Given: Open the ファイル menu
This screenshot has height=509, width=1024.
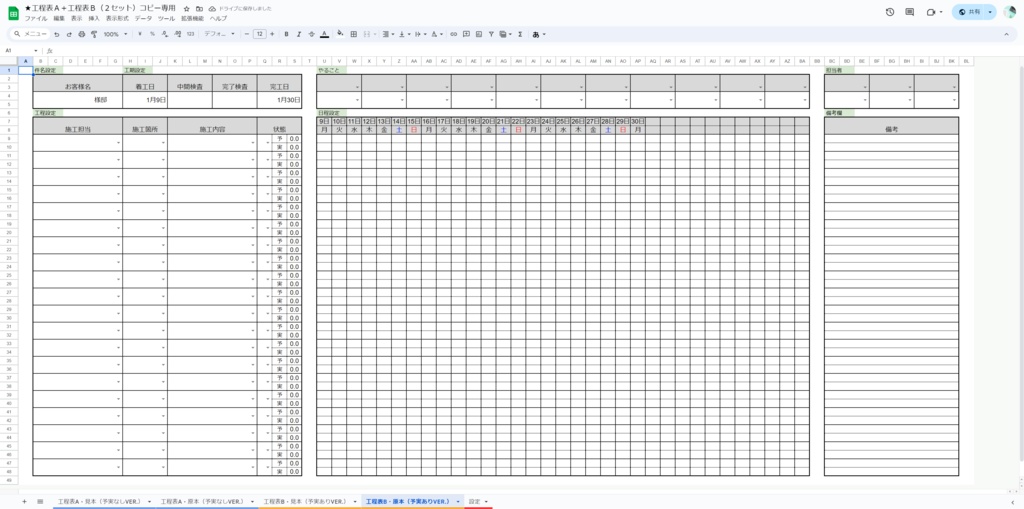Looking at the screenshot, I should pos(36,19).
